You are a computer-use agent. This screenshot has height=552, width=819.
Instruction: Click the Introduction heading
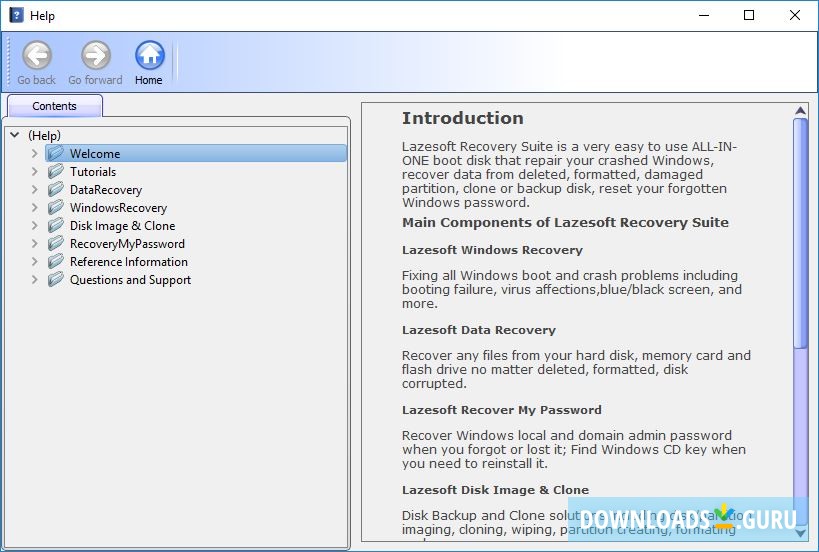click(463, 118)
